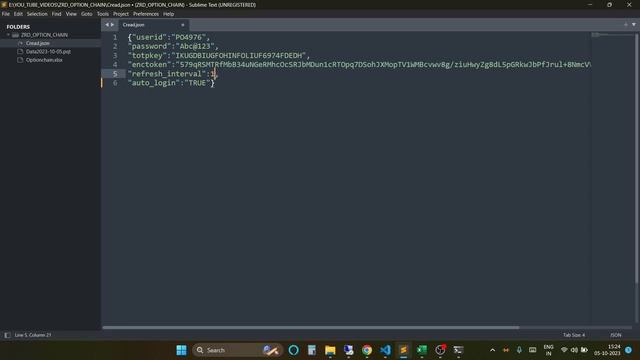Add new tab plus button
640x360 pixels.
click(x=625, y=25)
